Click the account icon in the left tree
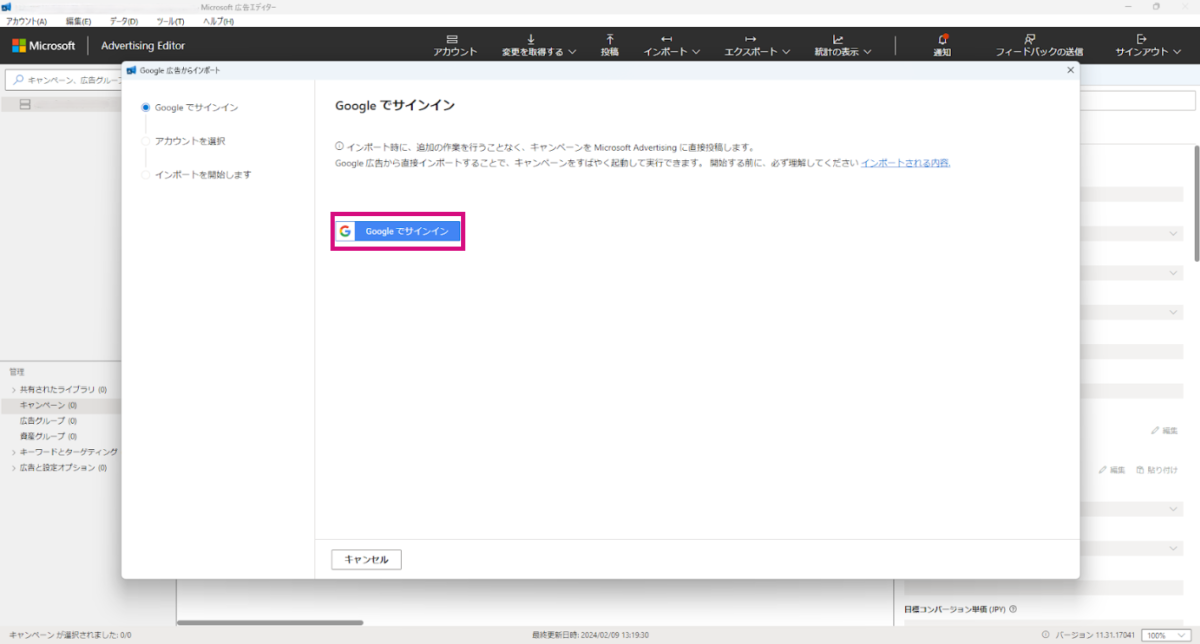Viewport: 1200px width, 644px height. pyautogui.click(x=25, y=105)
